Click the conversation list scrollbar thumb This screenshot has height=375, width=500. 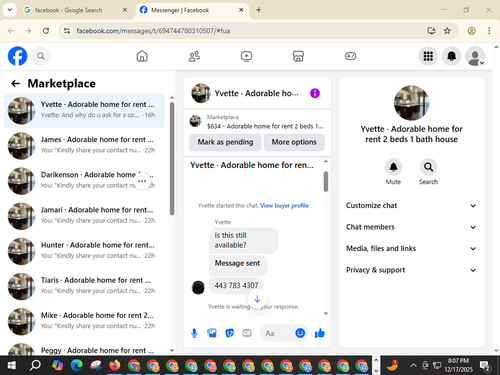point(172,159)
